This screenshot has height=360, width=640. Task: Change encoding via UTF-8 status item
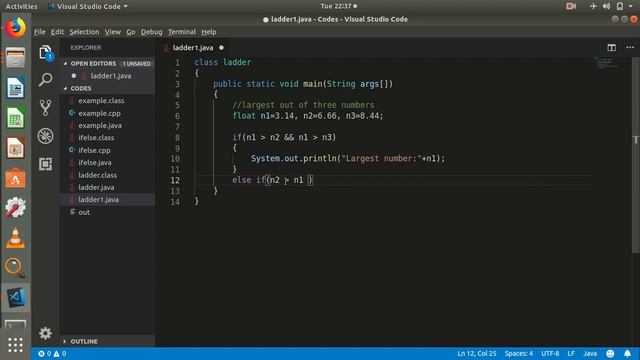point(550,353)
